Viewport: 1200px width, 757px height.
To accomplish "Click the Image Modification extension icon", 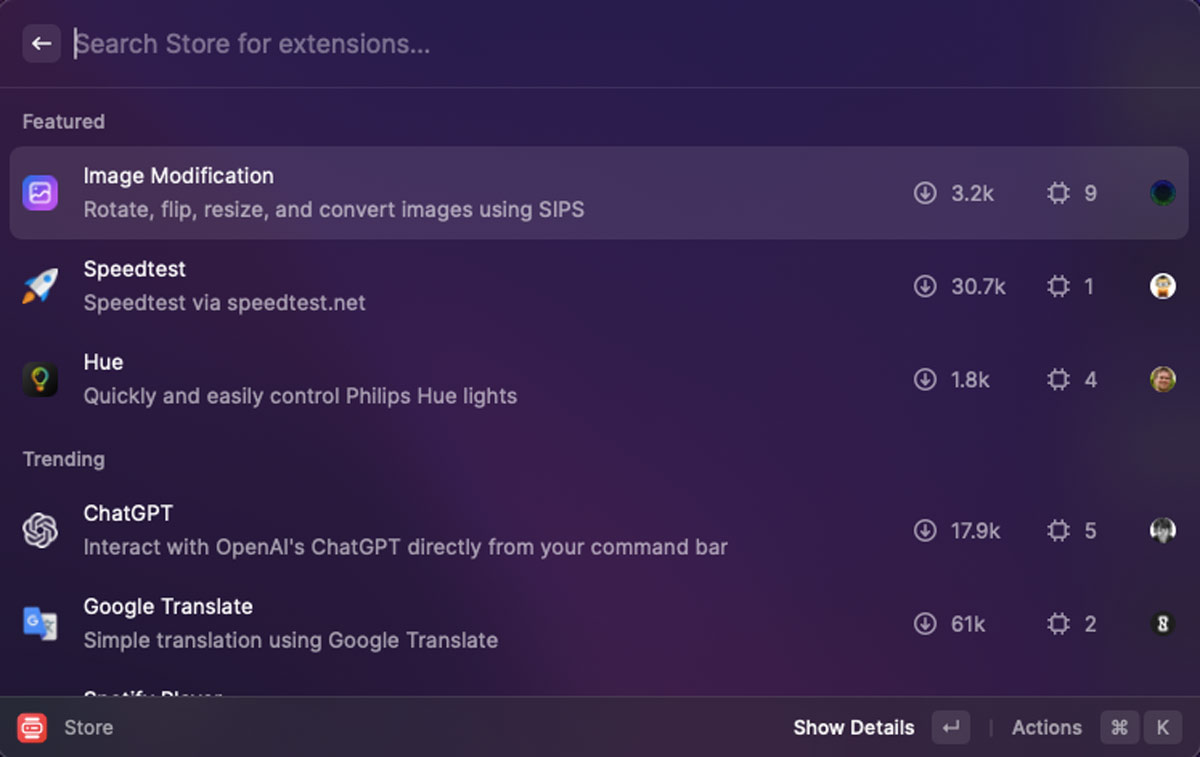I will tap(40, 192).
